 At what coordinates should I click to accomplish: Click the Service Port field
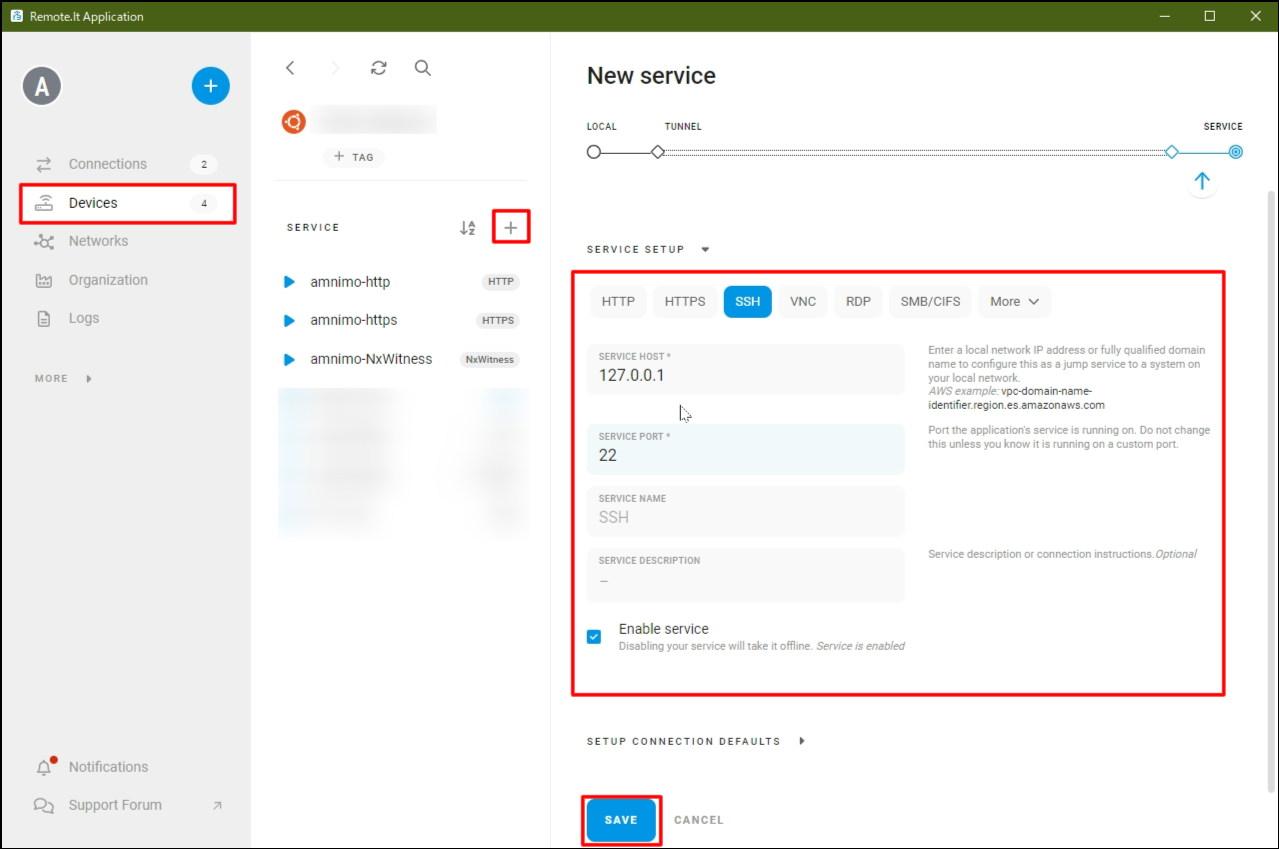pyautogui.click(x=746, y=449)
